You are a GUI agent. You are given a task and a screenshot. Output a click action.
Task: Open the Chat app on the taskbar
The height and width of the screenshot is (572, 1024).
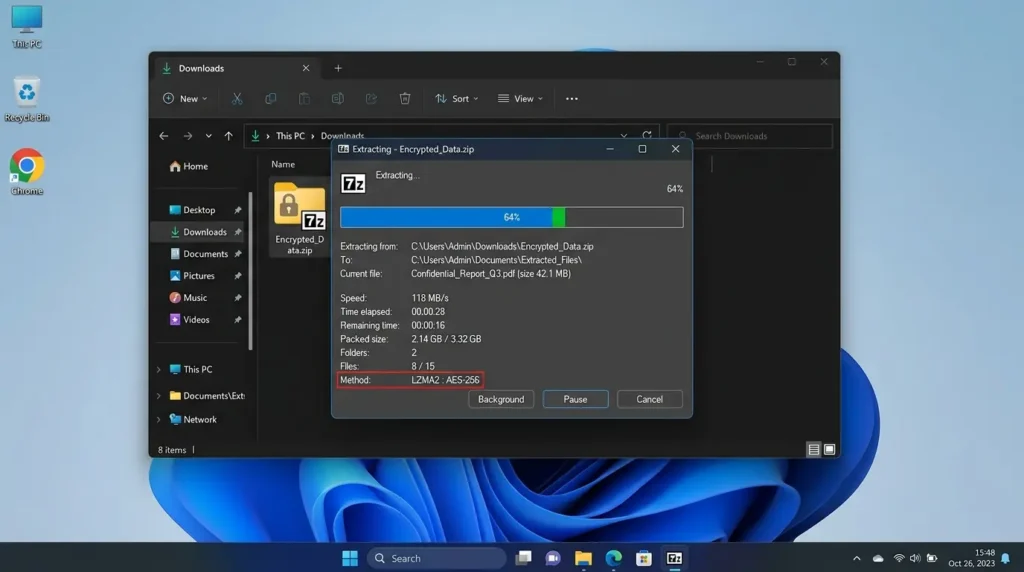coord(553,558)
